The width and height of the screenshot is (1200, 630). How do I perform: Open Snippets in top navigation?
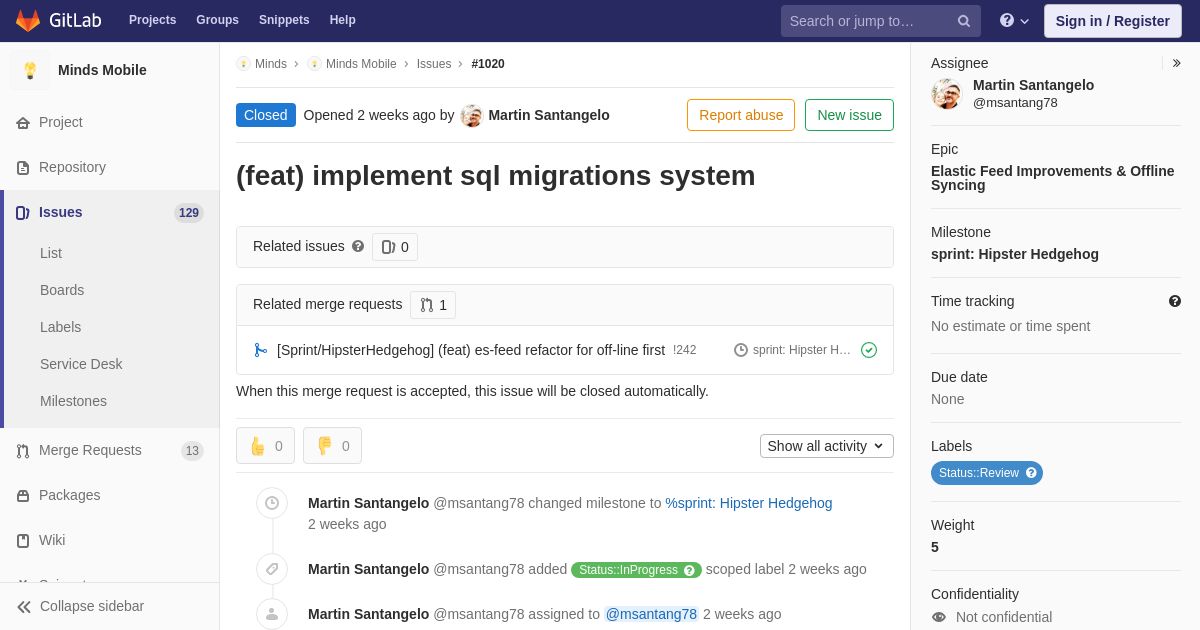pyautogui.click(x=284, y=20)
